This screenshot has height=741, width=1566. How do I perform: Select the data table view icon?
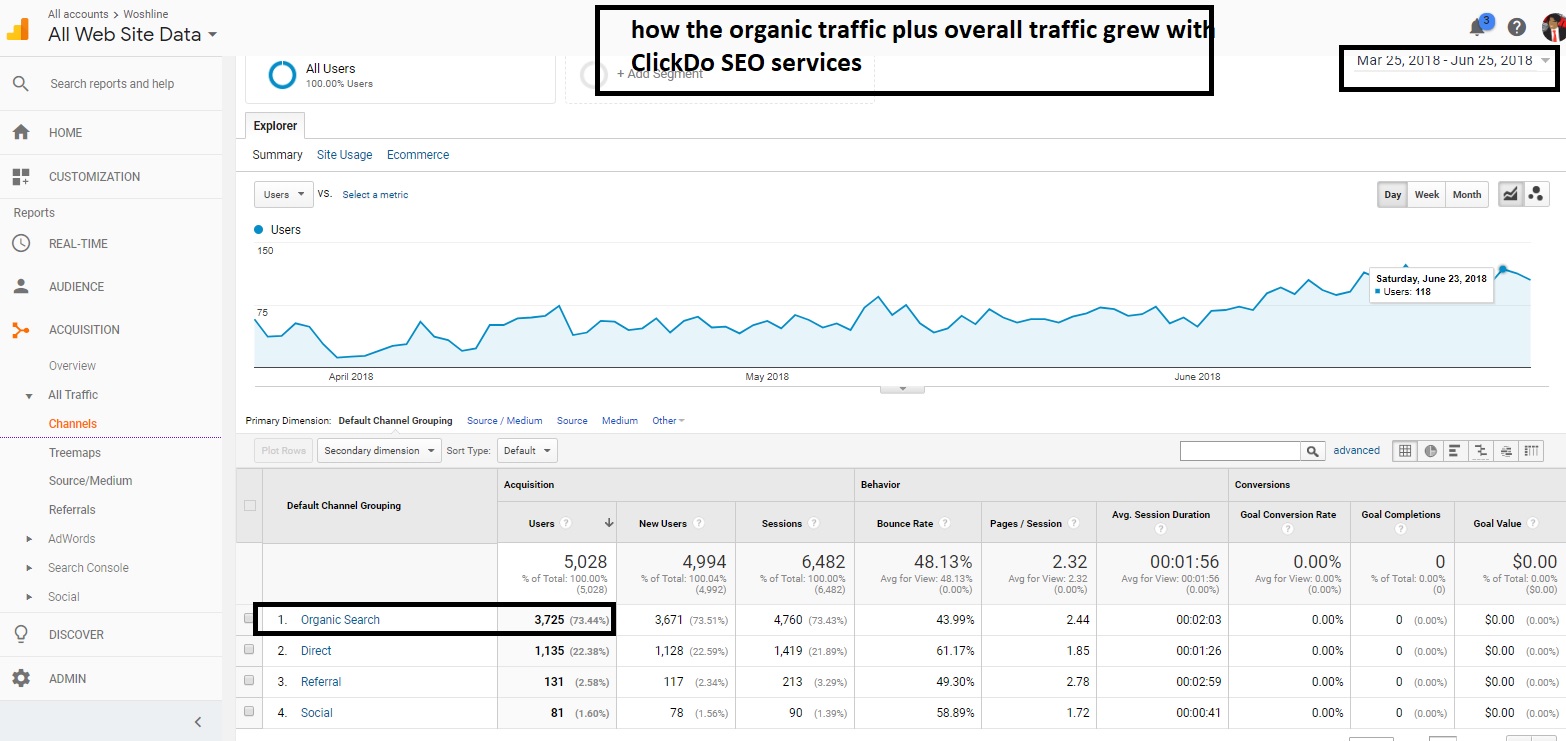1405,451
